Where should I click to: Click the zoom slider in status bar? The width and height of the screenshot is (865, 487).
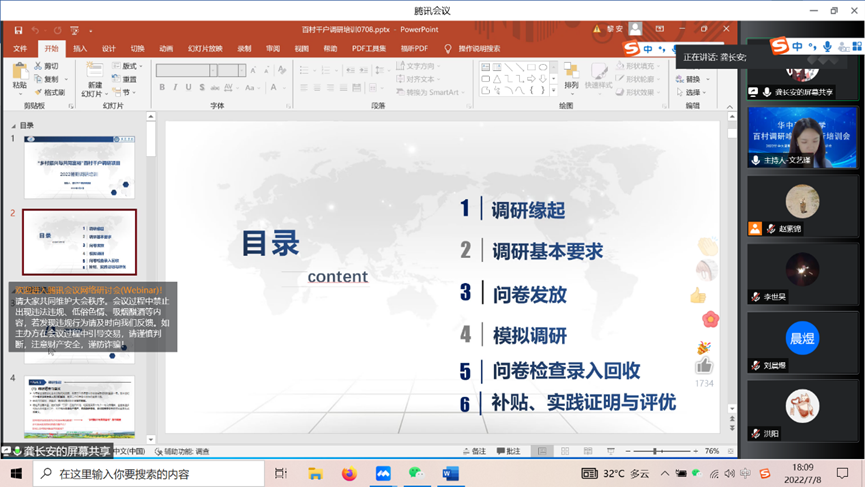click(655, 452)
